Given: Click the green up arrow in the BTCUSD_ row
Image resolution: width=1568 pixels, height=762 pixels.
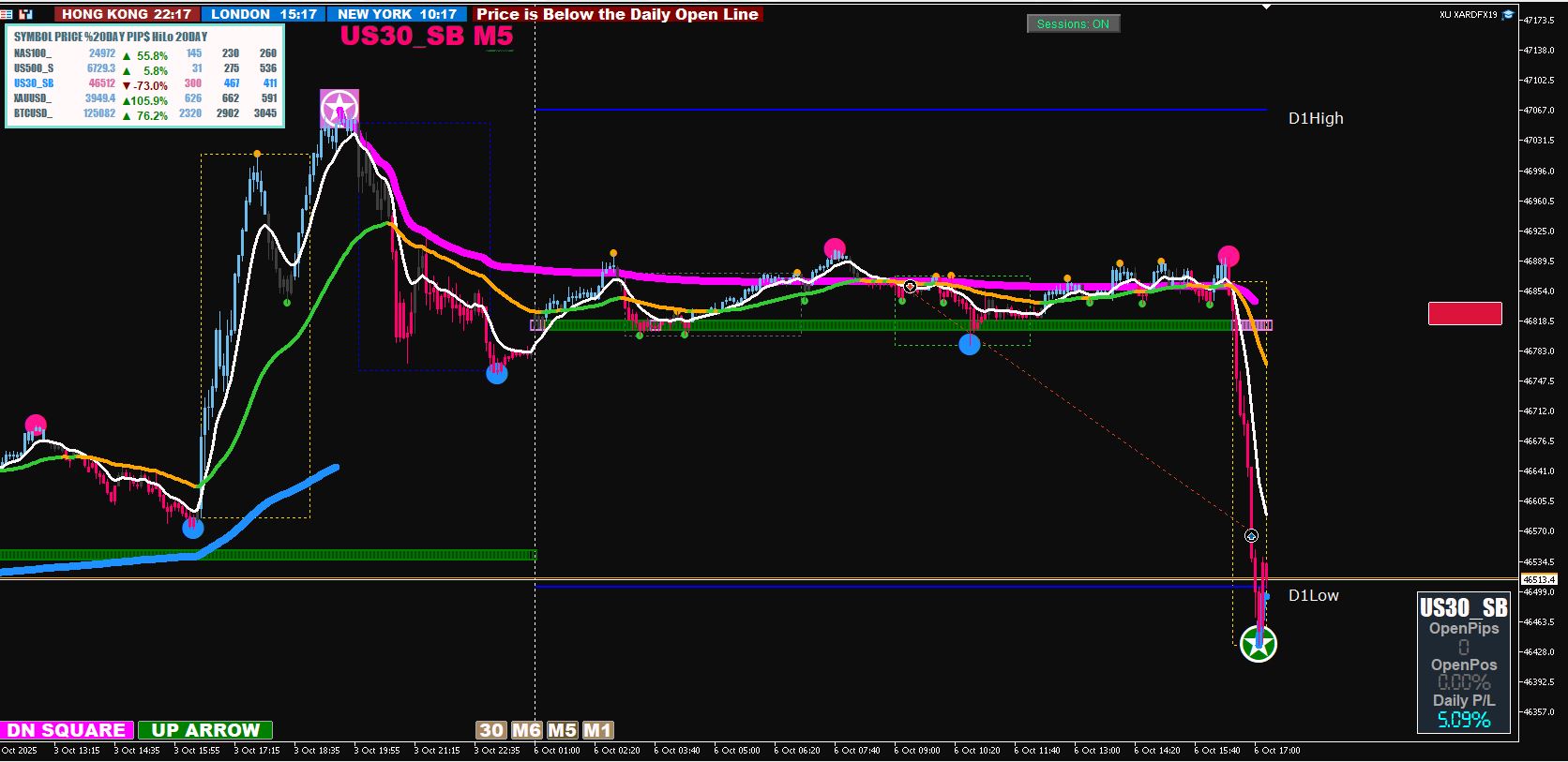Looking at the screenshot, I should tap(127, 115).
